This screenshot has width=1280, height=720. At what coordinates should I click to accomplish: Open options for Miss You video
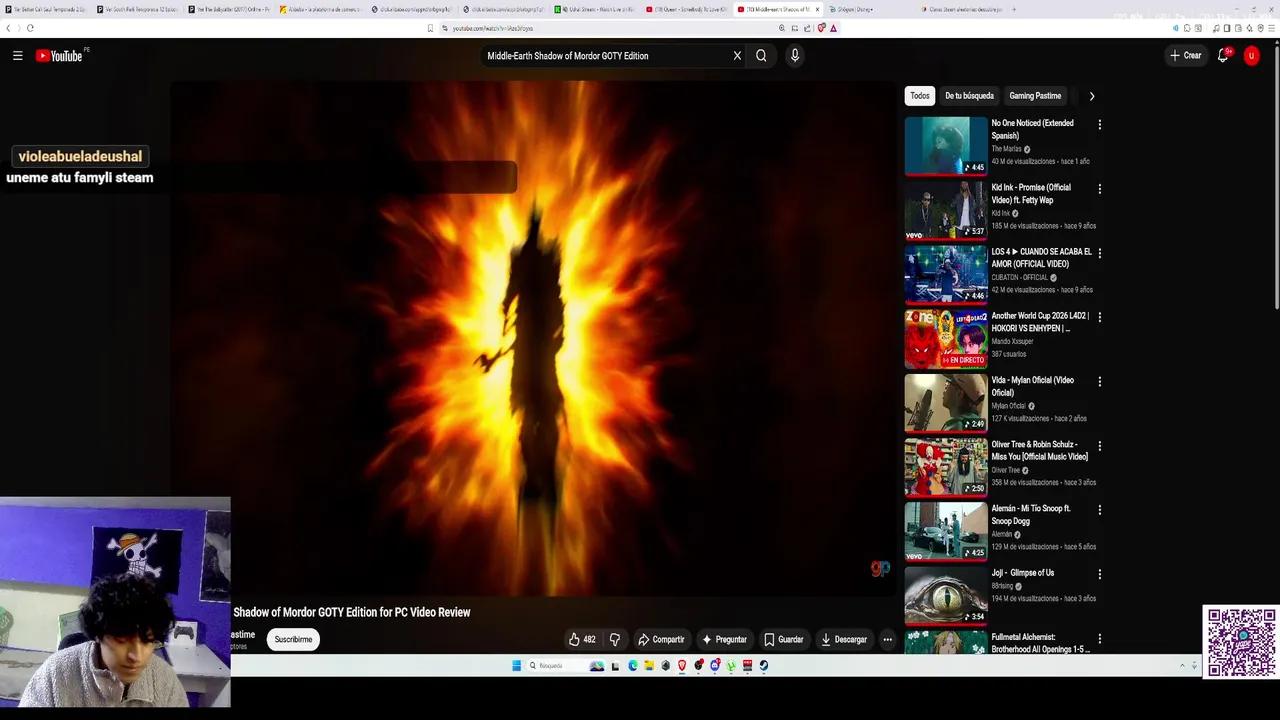point(1099,446)
